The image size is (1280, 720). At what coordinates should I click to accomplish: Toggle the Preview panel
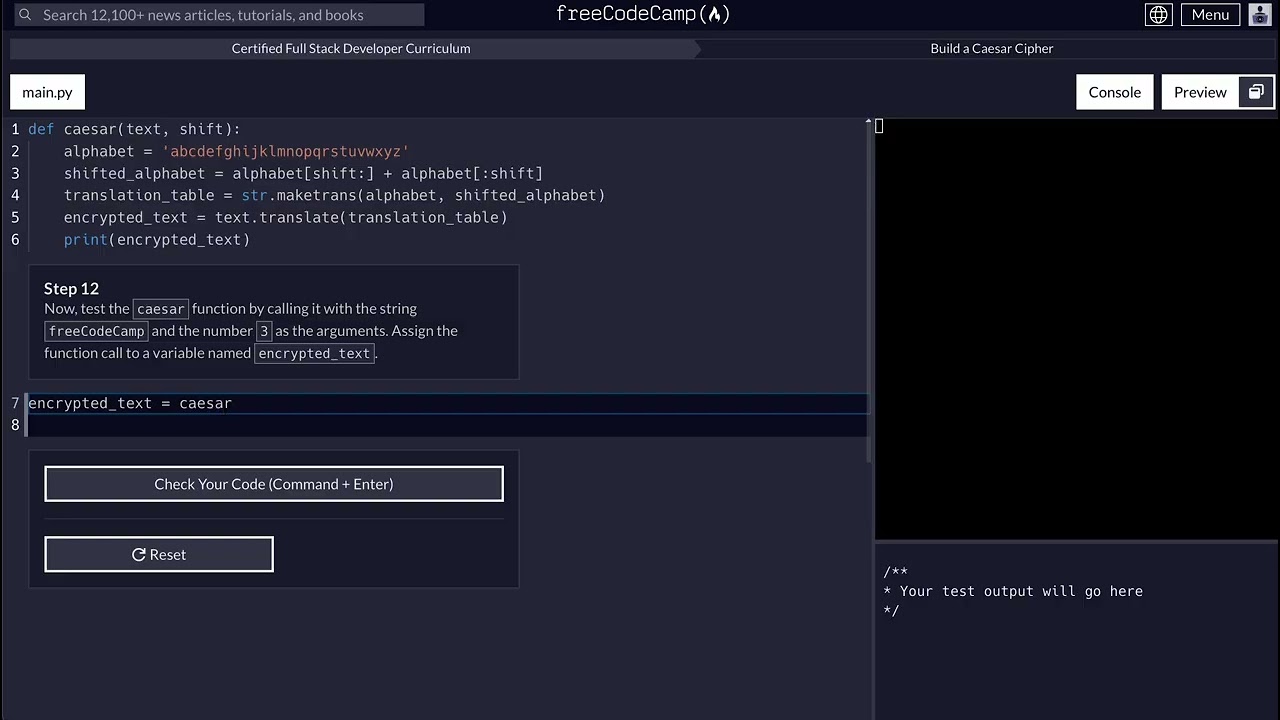1200,92
